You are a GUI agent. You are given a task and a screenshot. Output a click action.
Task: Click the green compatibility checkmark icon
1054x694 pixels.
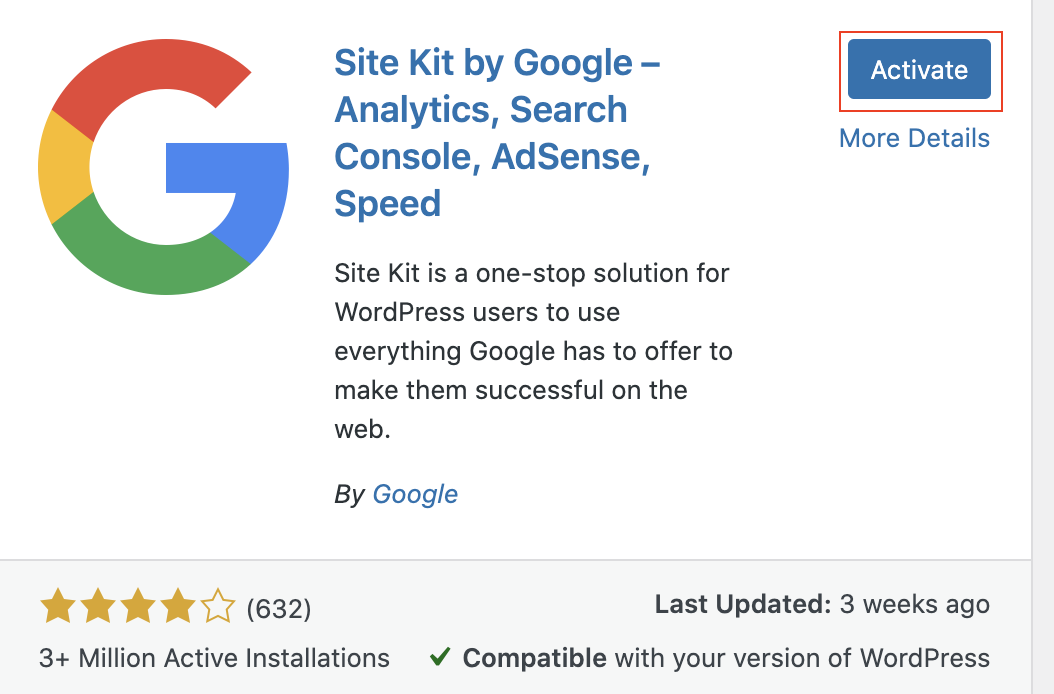438,657
